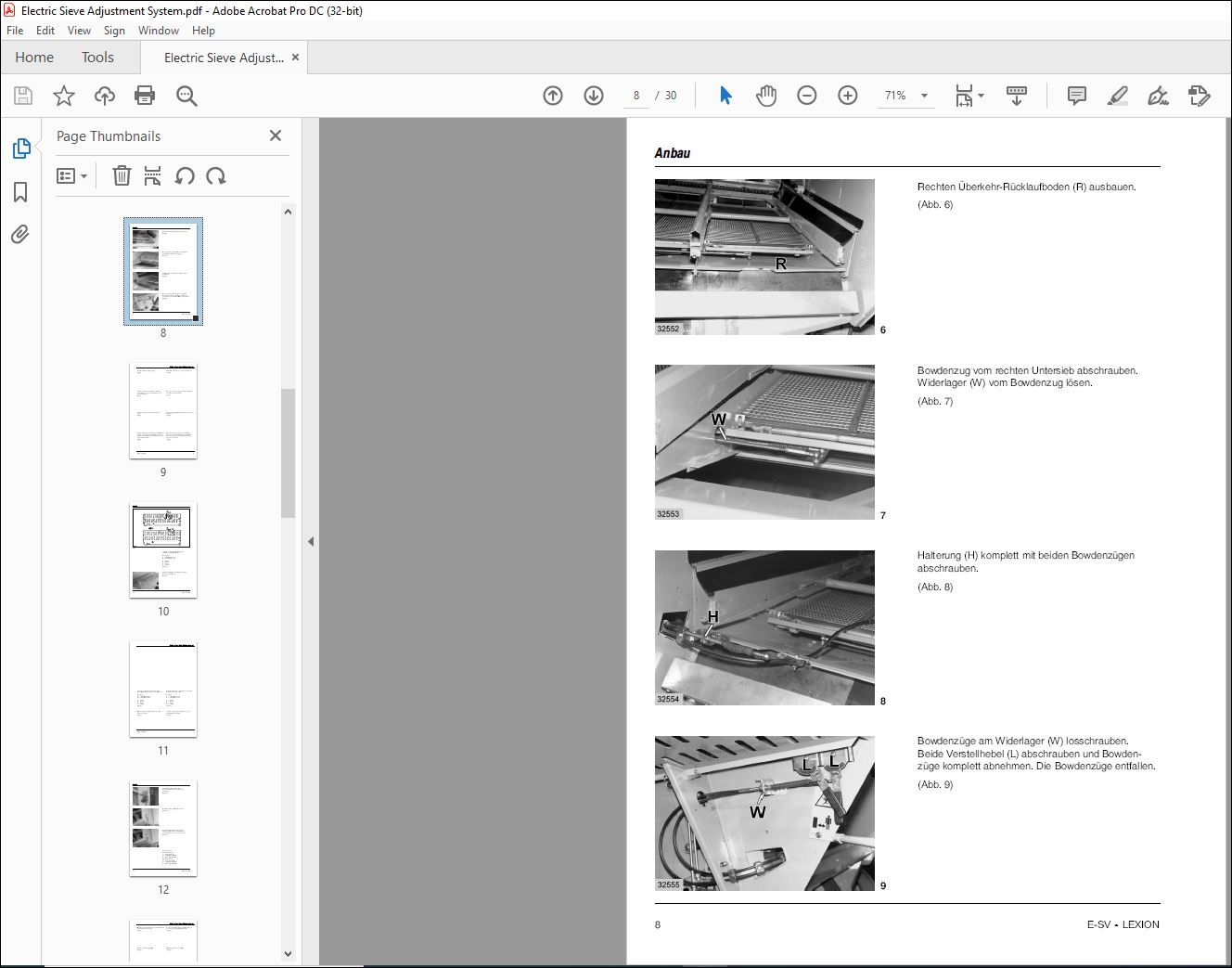
Task: Select the Electric Sieve Adjust... document tab
Action: (224, 58)
